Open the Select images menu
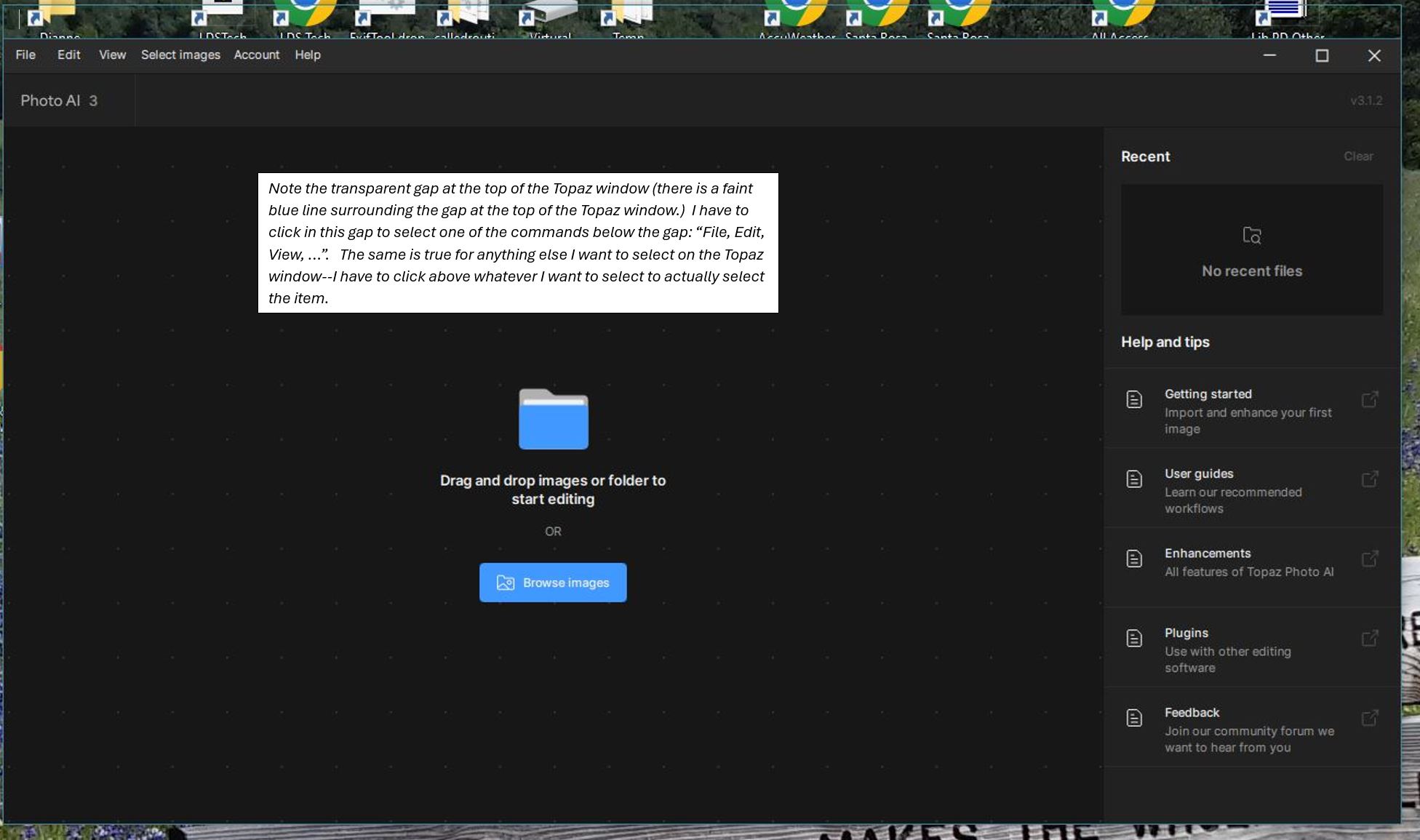Image resolution: width=1420 pixels, height=840 pixels. coord(180,55)
